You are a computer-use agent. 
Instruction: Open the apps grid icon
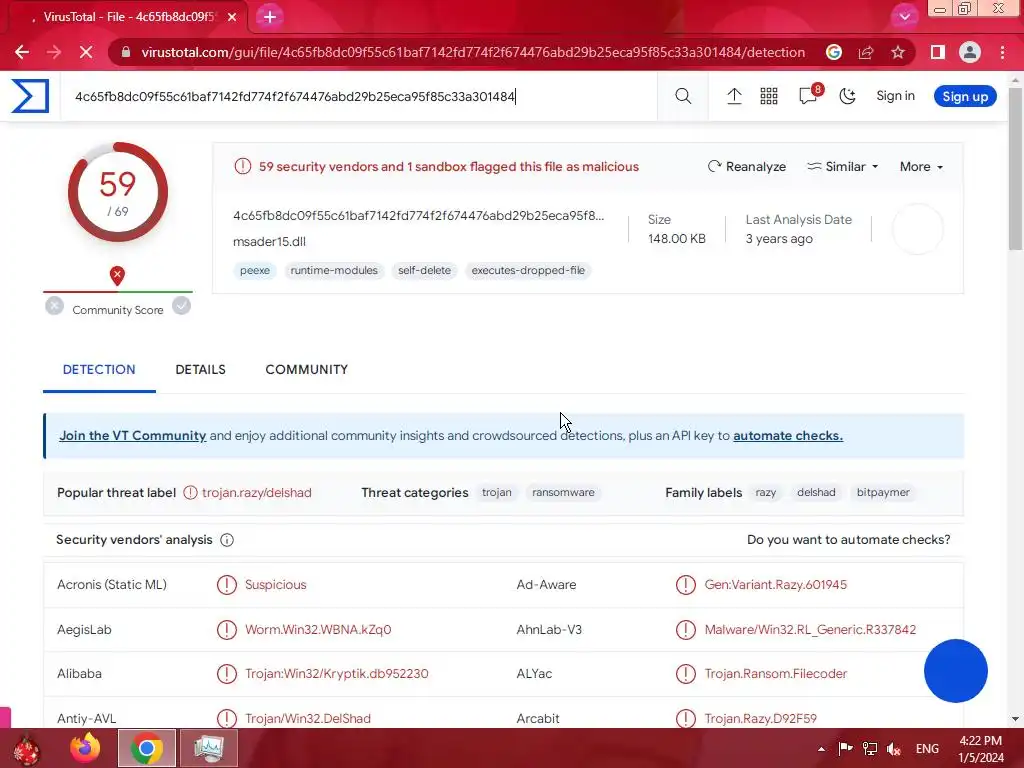tap(769, 96)
